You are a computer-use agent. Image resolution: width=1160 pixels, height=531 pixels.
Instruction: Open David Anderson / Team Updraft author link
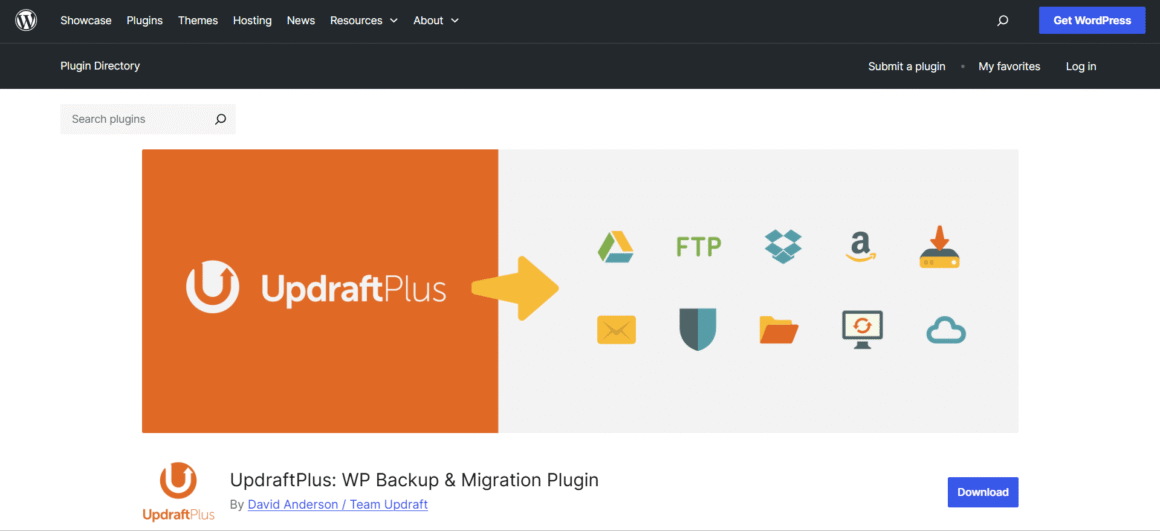point(337,504)
